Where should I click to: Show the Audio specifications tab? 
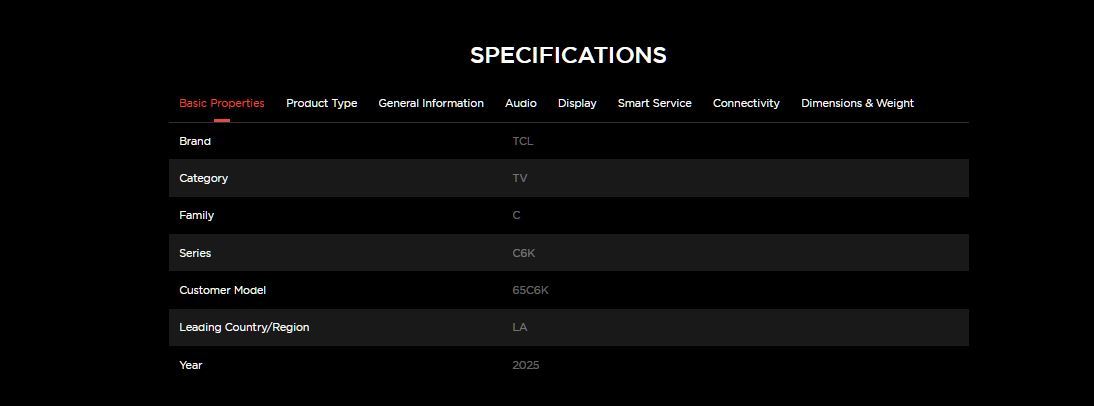point(520,103)
